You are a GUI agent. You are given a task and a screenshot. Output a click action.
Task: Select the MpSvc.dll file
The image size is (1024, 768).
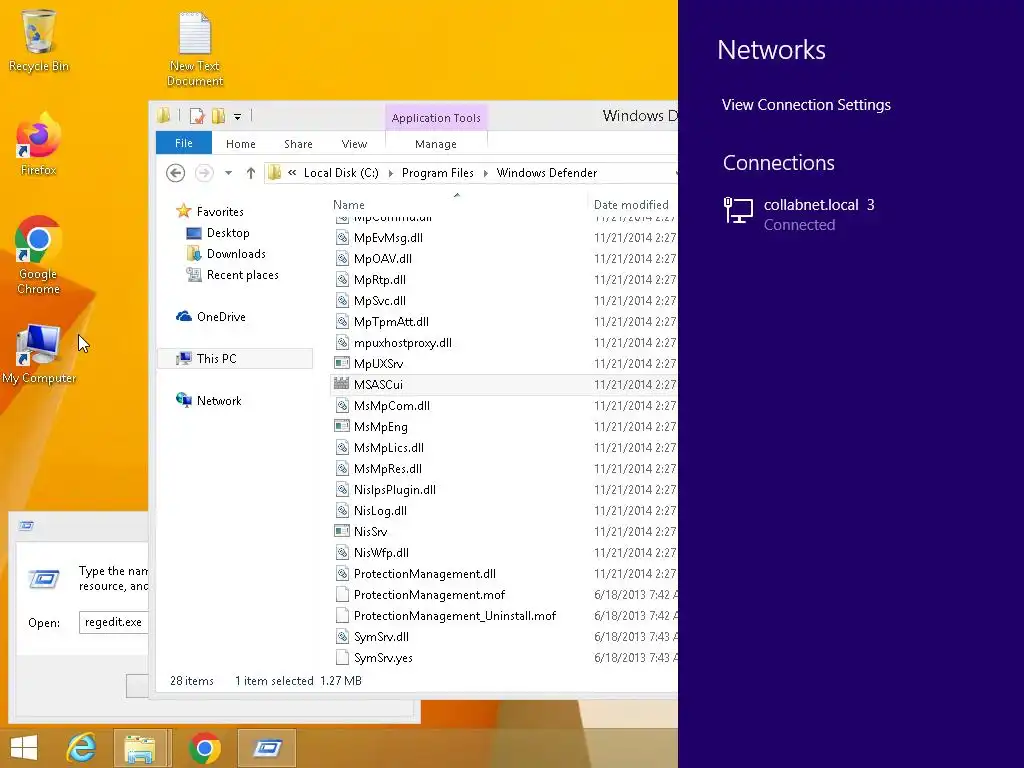click(379, 300)
